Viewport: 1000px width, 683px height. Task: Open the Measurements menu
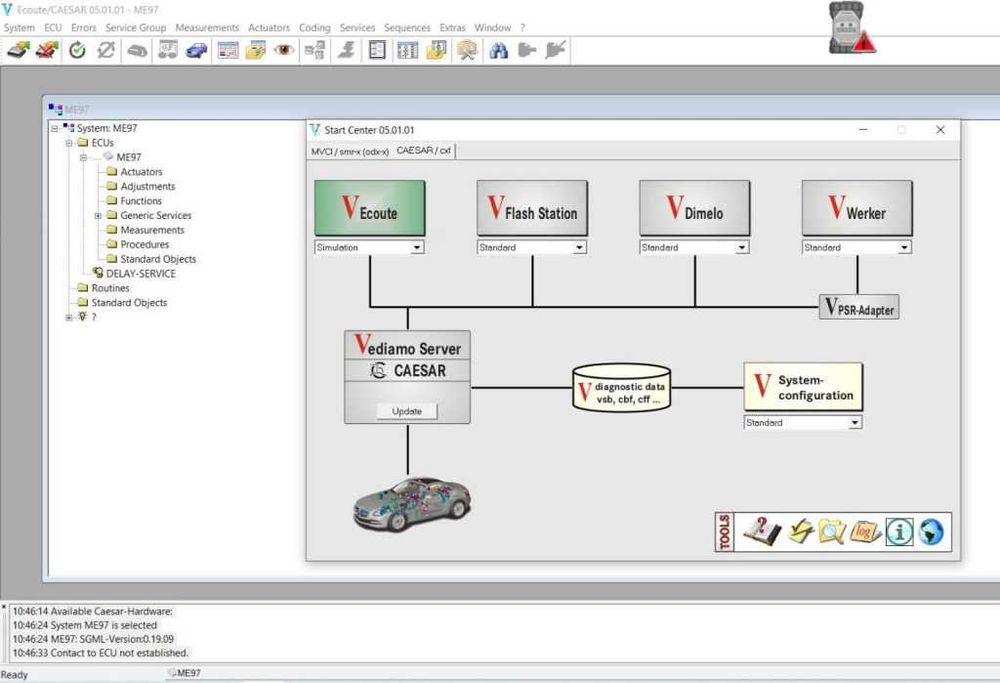pyautogui.click(x=207, y=27)
